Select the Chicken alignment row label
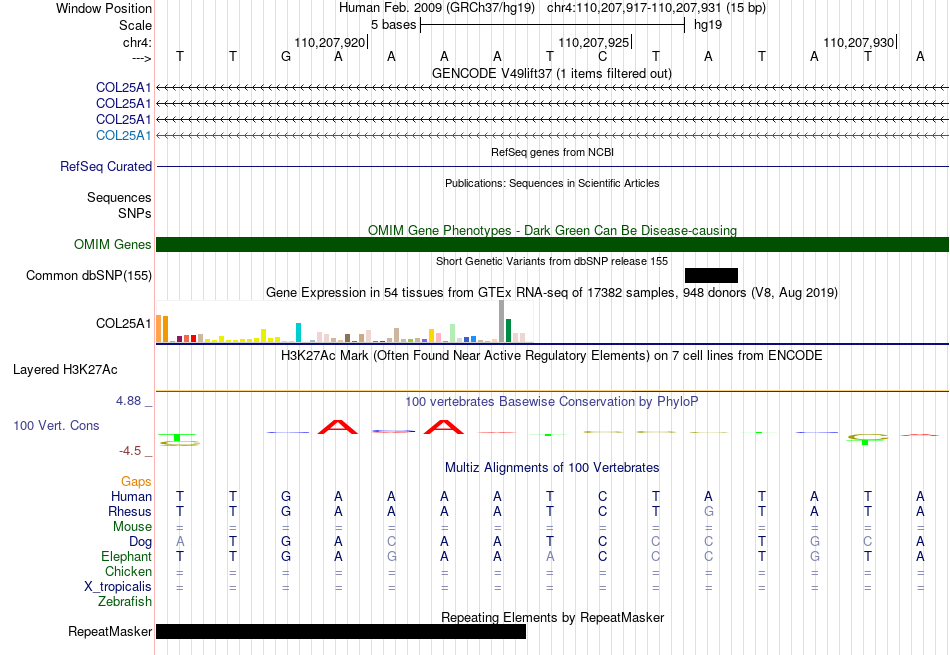 coord(128,571)
